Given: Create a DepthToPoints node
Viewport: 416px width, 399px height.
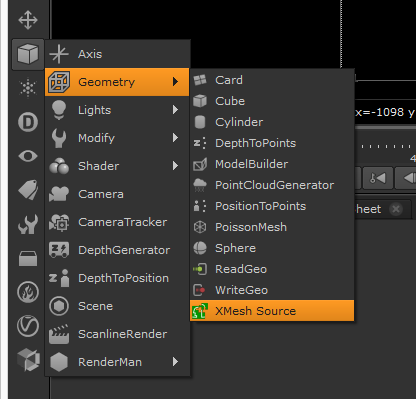Looking at the screenshot, I should (x=272, y=143).
